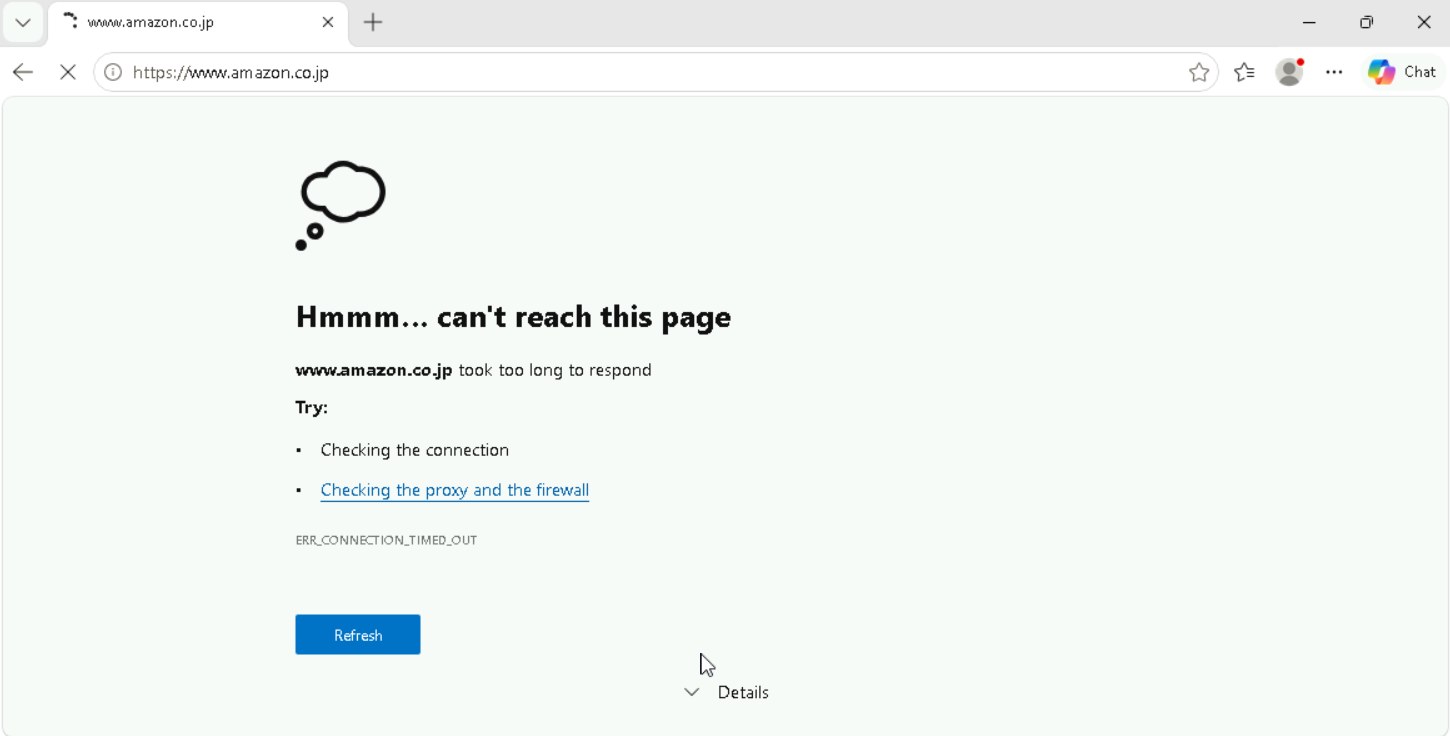Click the blue Refresh button
The image size is (1450, 736).
[x=358, y=635]
